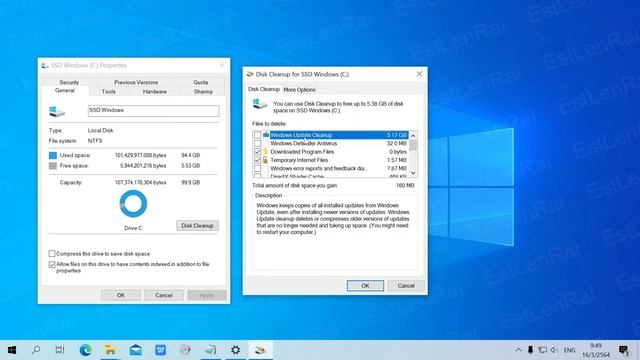The image size is (640, 360).
Task: Click Windows Update Cleanup item icon
Action: 266,135
